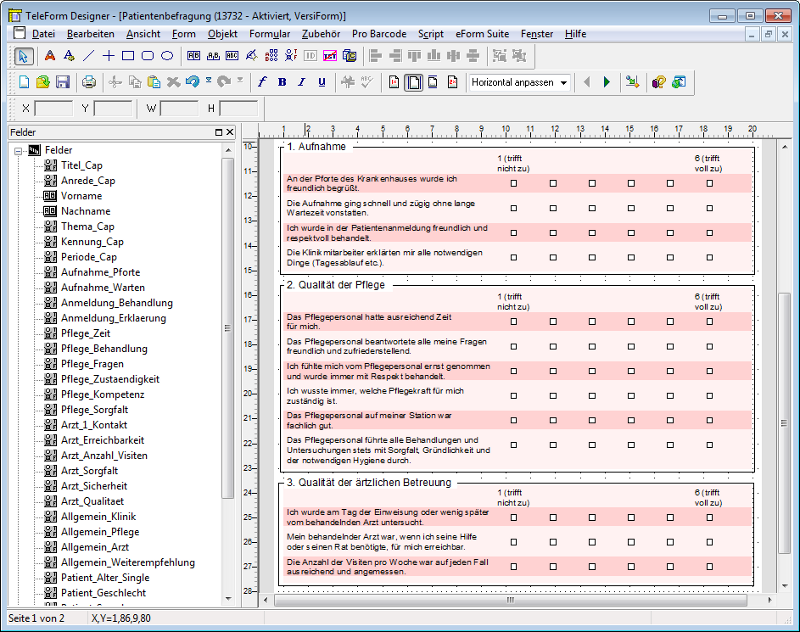Click the X coordinate input field
The image size is (800, 632).
pos(53,108)
